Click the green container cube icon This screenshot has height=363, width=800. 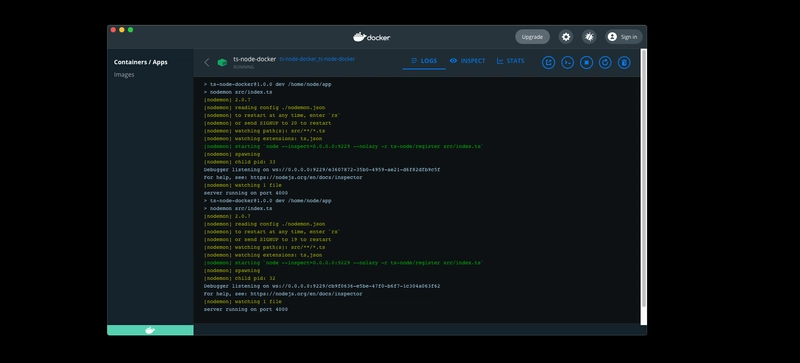(222, 62)
